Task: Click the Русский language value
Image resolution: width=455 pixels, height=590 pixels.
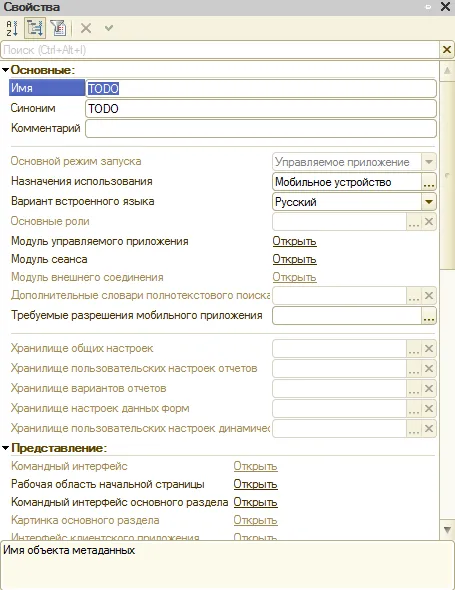Action: 347,202
